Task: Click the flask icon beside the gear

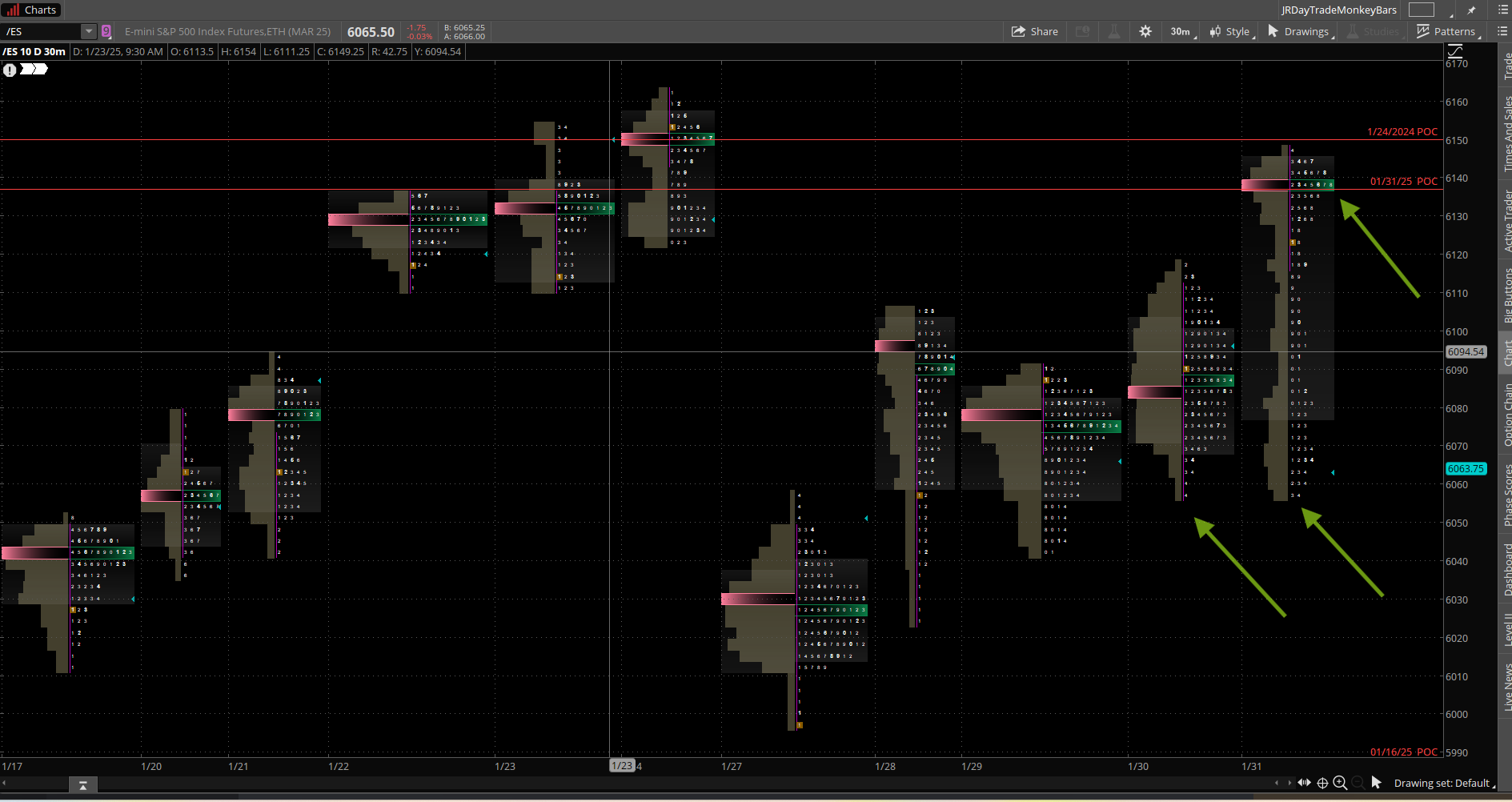Action: pos(1113,31)
